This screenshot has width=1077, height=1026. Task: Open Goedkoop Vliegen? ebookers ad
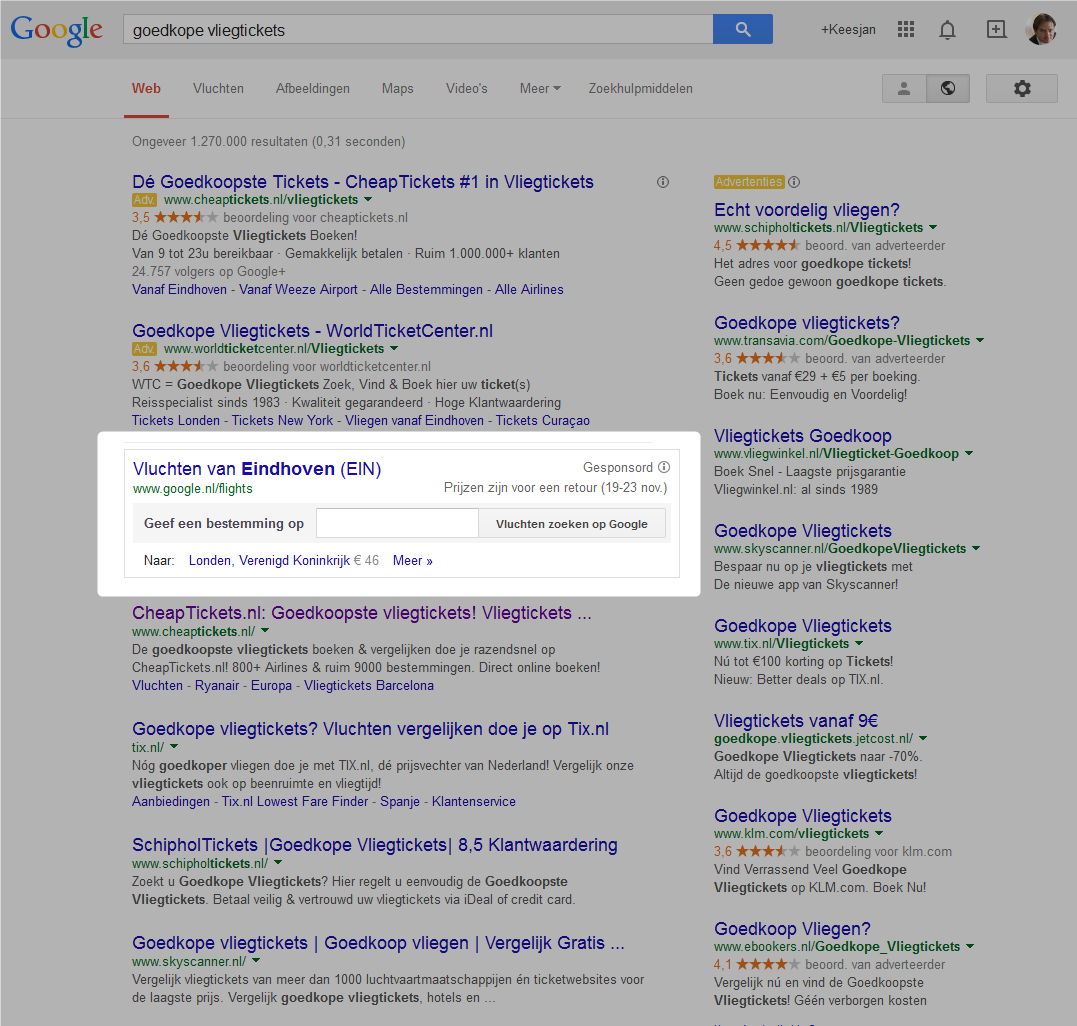pos(792,928)
